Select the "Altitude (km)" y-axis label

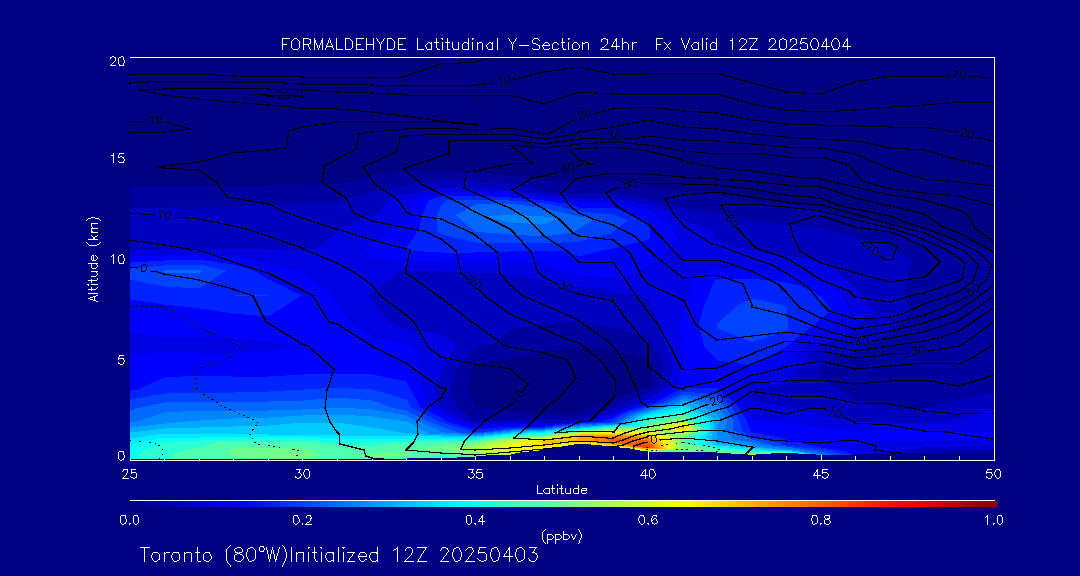click(x=93, y=260)
